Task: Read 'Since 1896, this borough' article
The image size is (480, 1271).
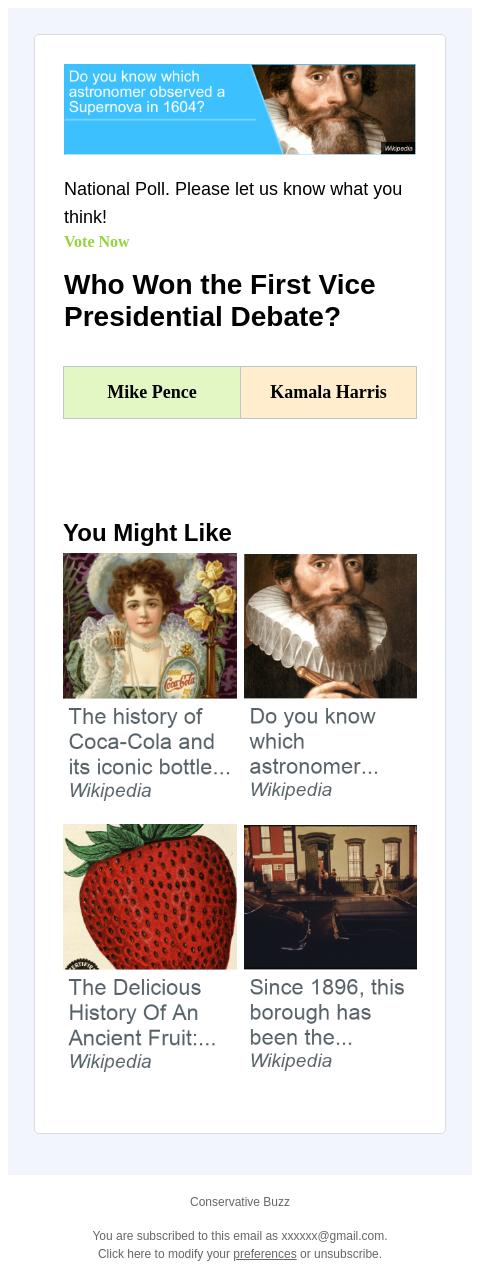Action: [327, 1012]
